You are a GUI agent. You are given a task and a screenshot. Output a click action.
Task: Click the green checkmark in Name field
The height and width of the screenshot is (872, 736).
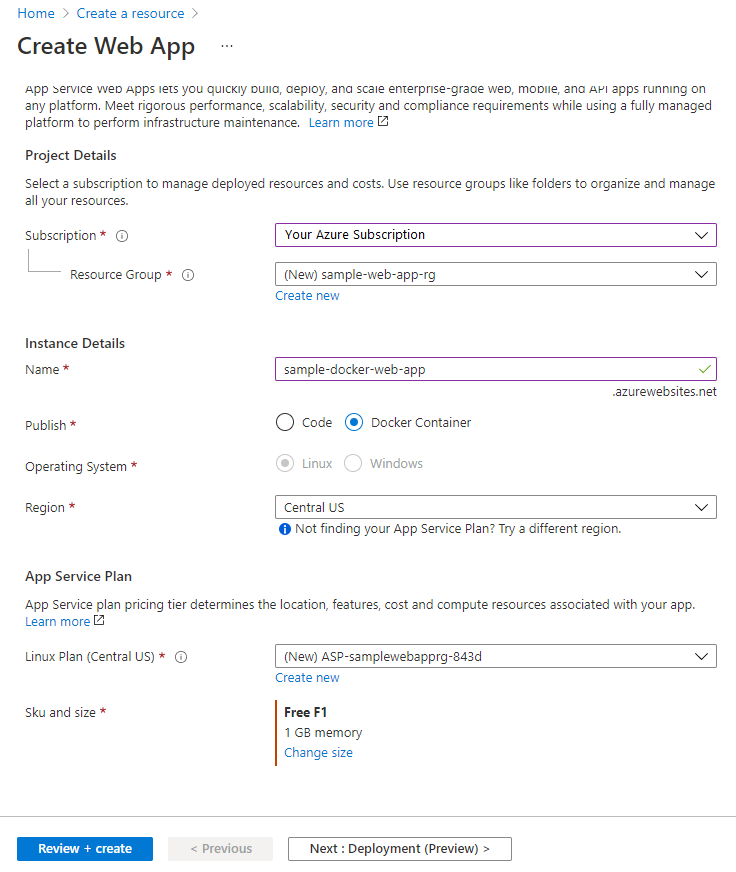point(705,368)
